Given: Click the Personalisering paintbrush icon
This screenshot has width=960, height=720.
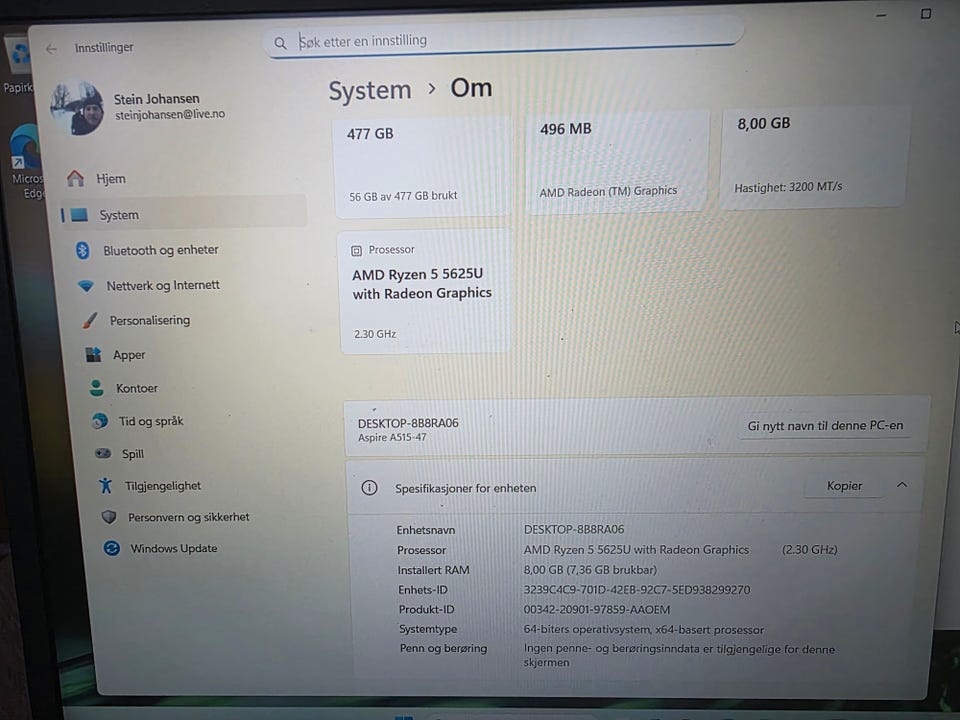Looking at the screenshot, I should pyautogui.click(x=90, y=320).
